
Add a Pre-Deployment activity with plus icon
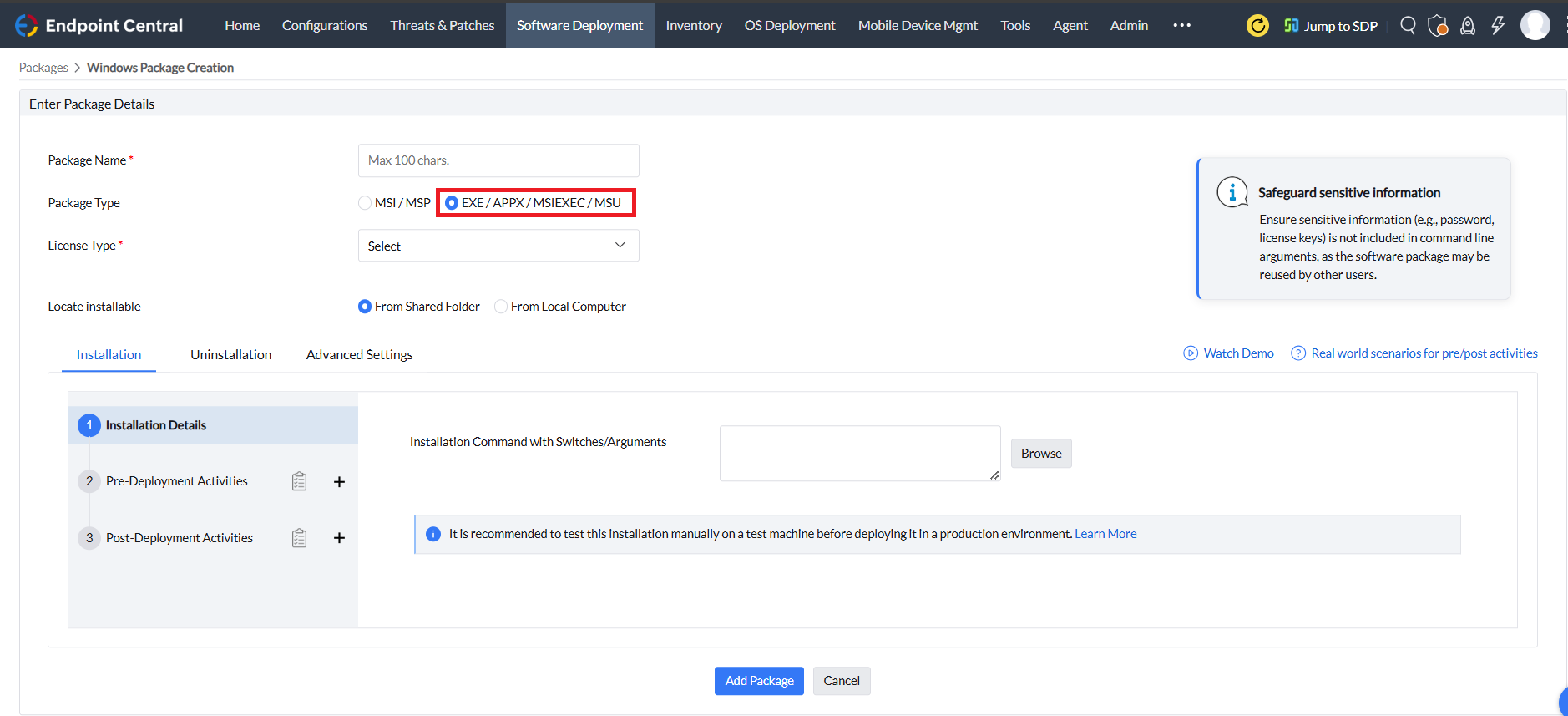[339, 481]
